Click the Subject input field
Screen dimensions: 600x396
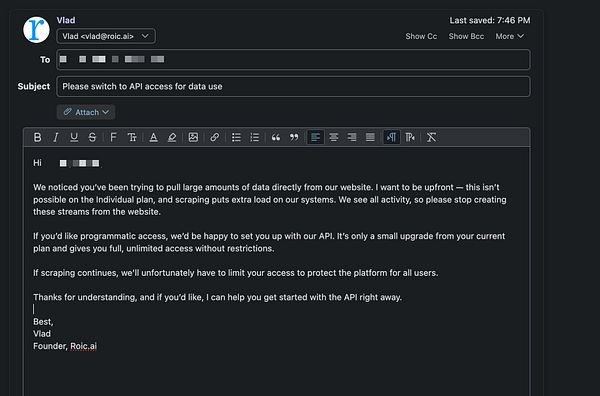coord(293,86)
